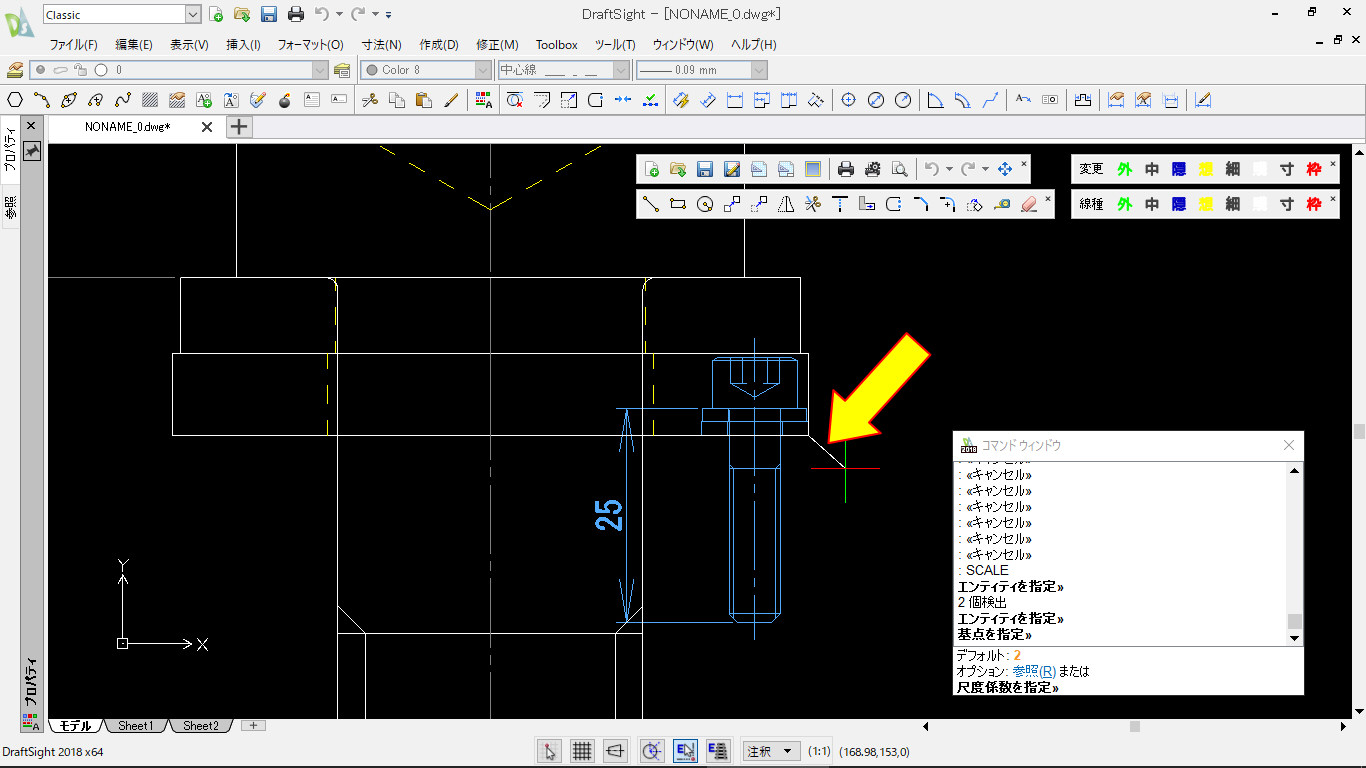Click the Print icon in the quick access bar
The width and height of the screenshot is (1366, 768).
click(296, 14)
